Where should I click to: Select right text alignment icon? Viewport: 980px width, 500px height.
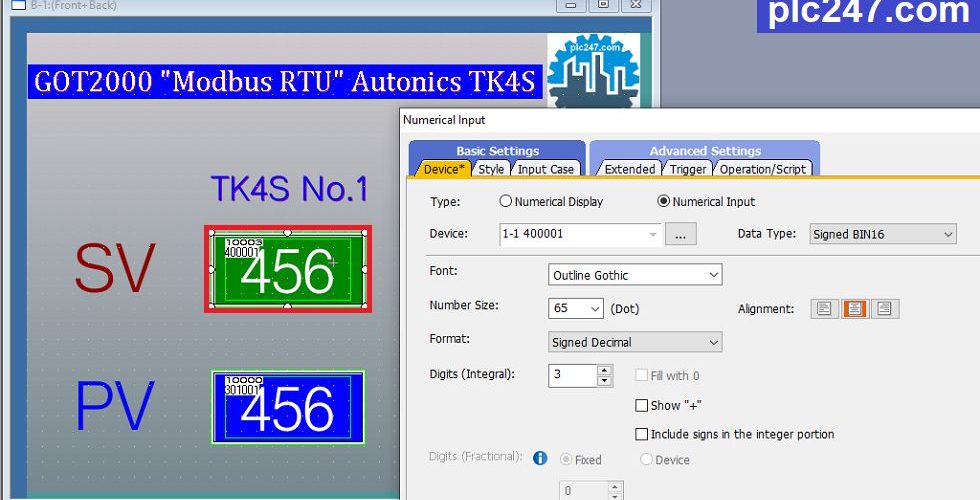884,309
